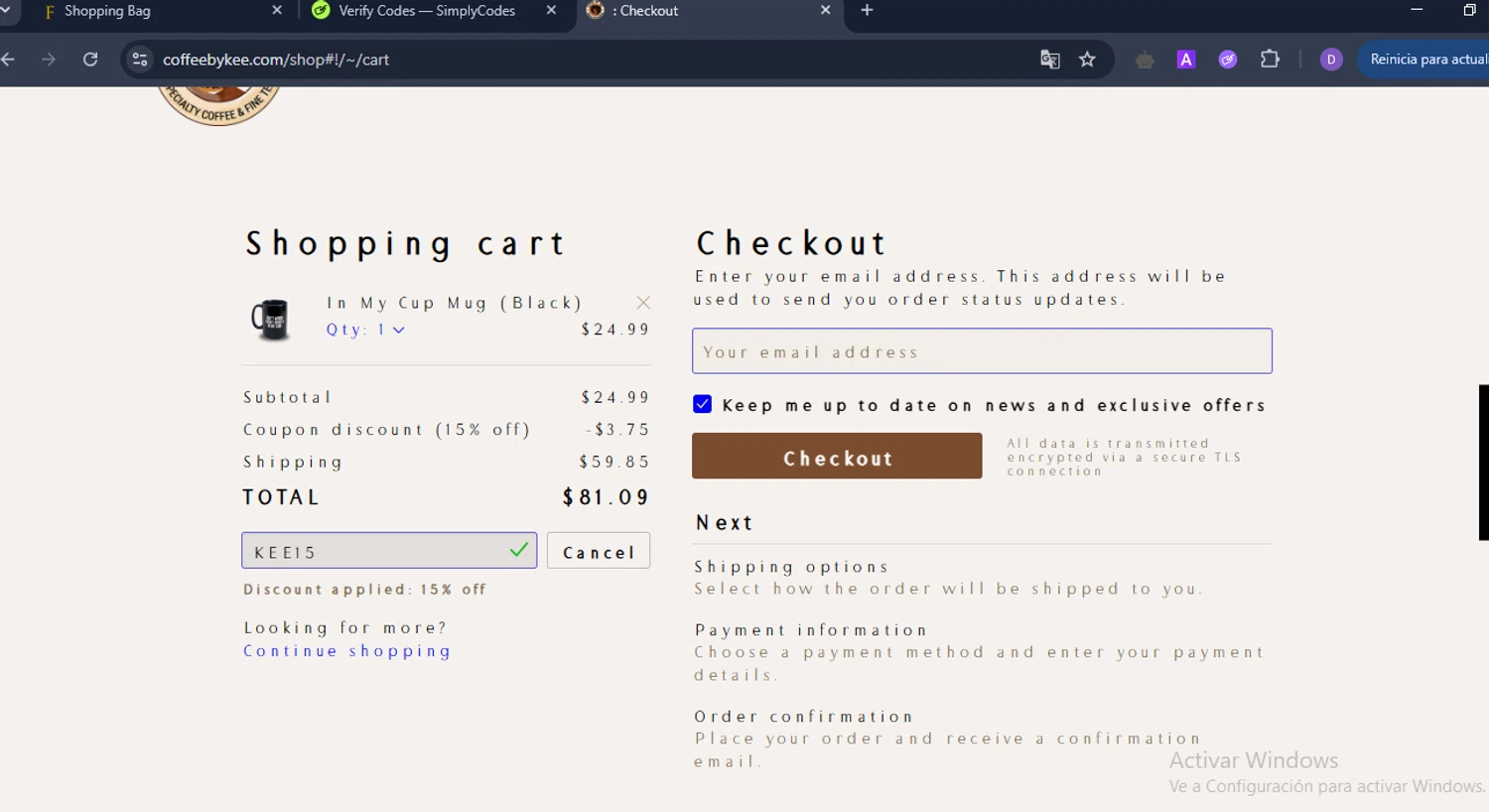This screenshot has width=1489, height=812.
Task: Close the Checkout tab
Action: (825, 10)
